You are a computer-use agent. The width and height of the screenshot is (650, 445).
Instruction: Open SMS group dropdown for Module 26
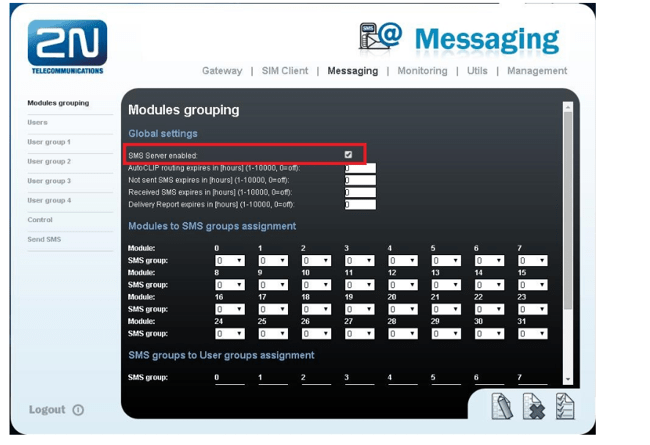coord(316,334)
